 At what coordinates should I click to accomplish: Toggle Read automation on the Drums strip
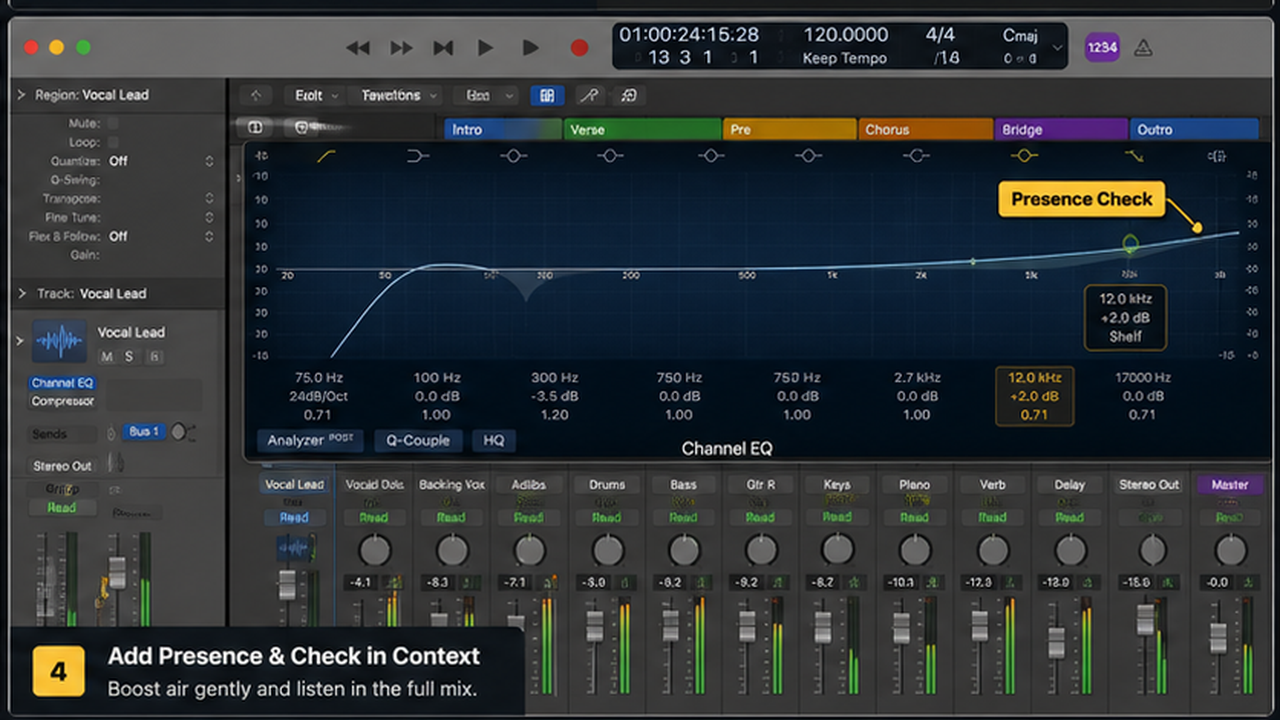(x=606, y=517)
